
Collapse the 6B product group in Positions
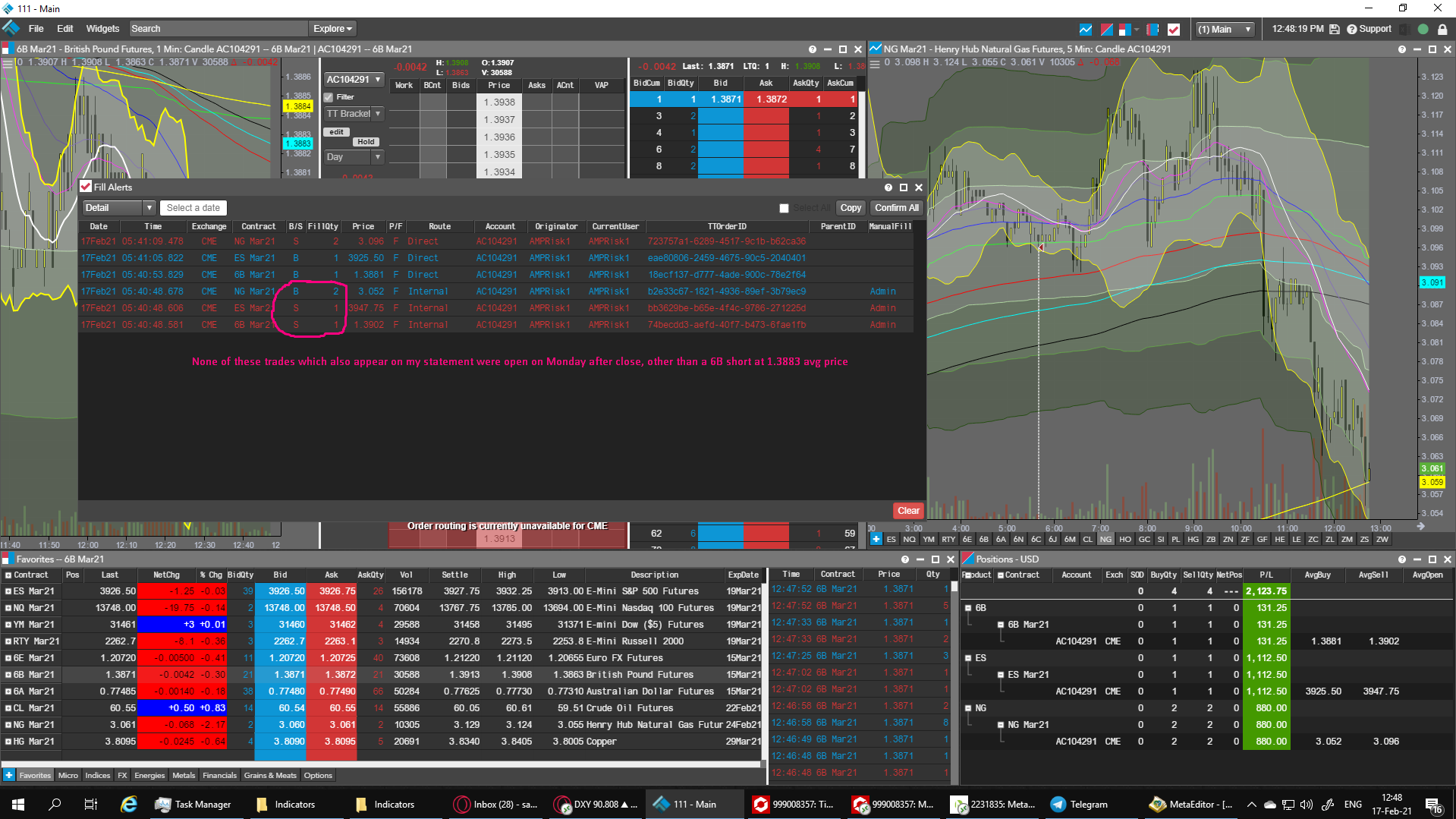coord(968,608)
